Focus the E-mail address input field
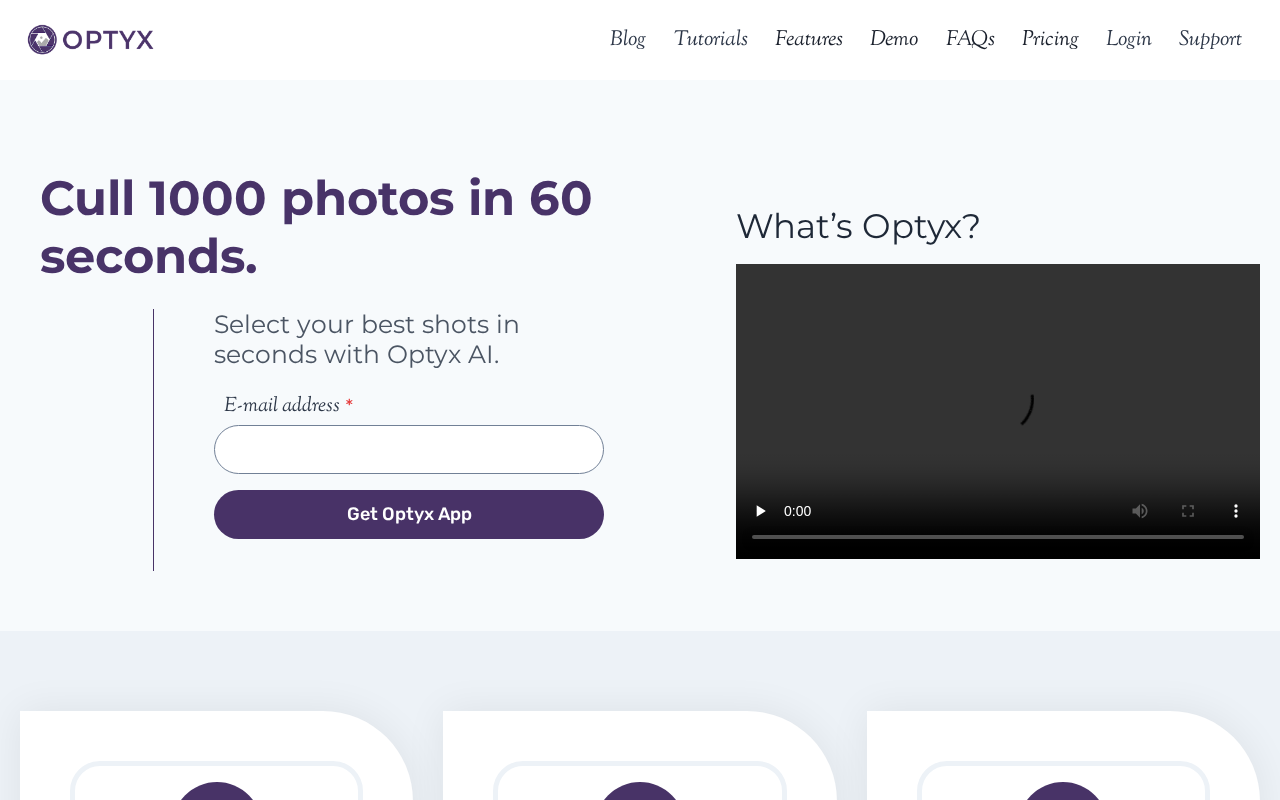The image size is (1280, 800). [x=408, y=449]
